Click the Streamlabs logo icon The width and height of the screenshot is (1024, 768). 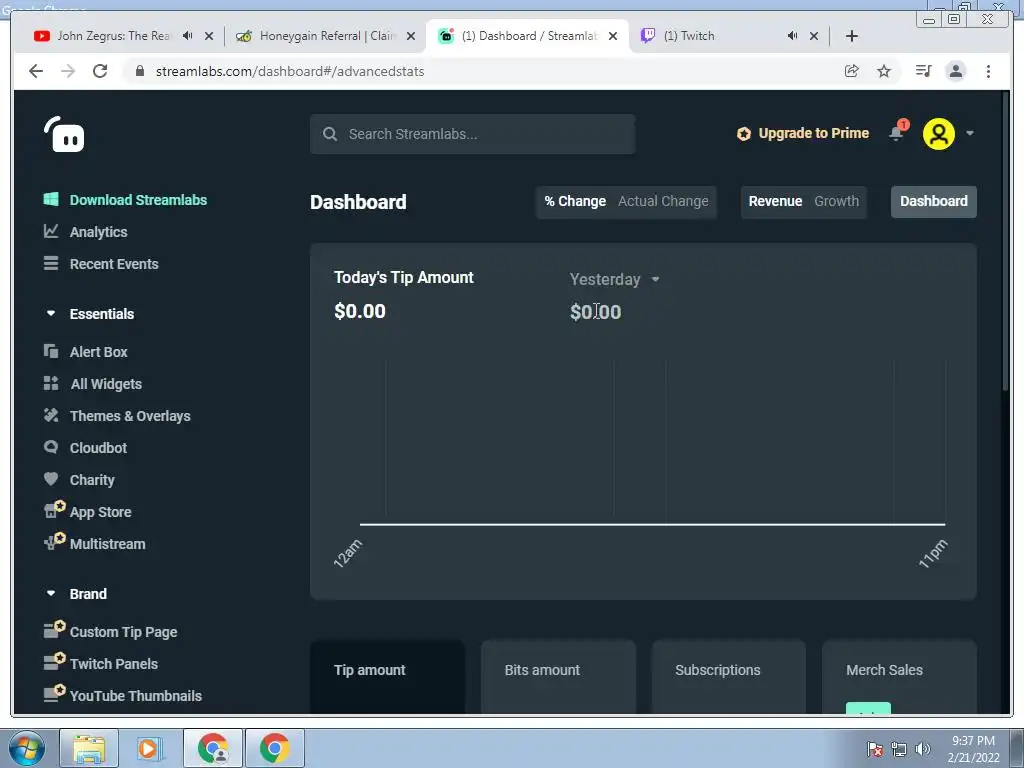point(64,135)
